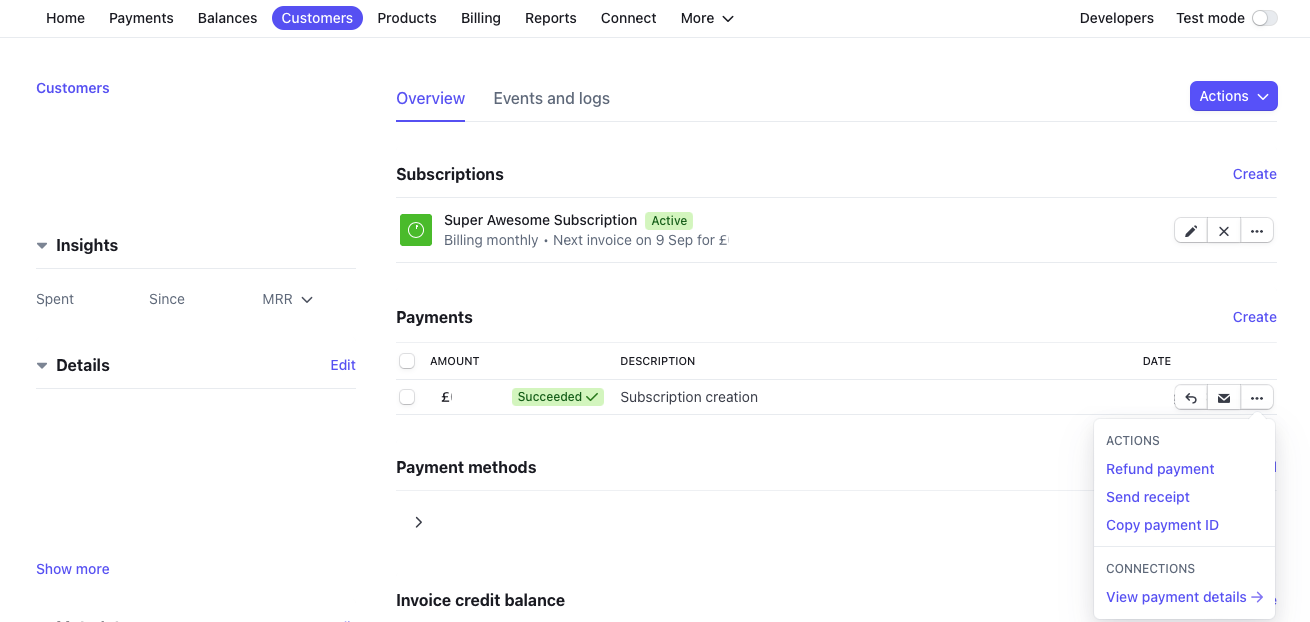Click the refund arrow icon on the payment row
The width and height of the screenshot is (1310, 622).
(1190, 397)
